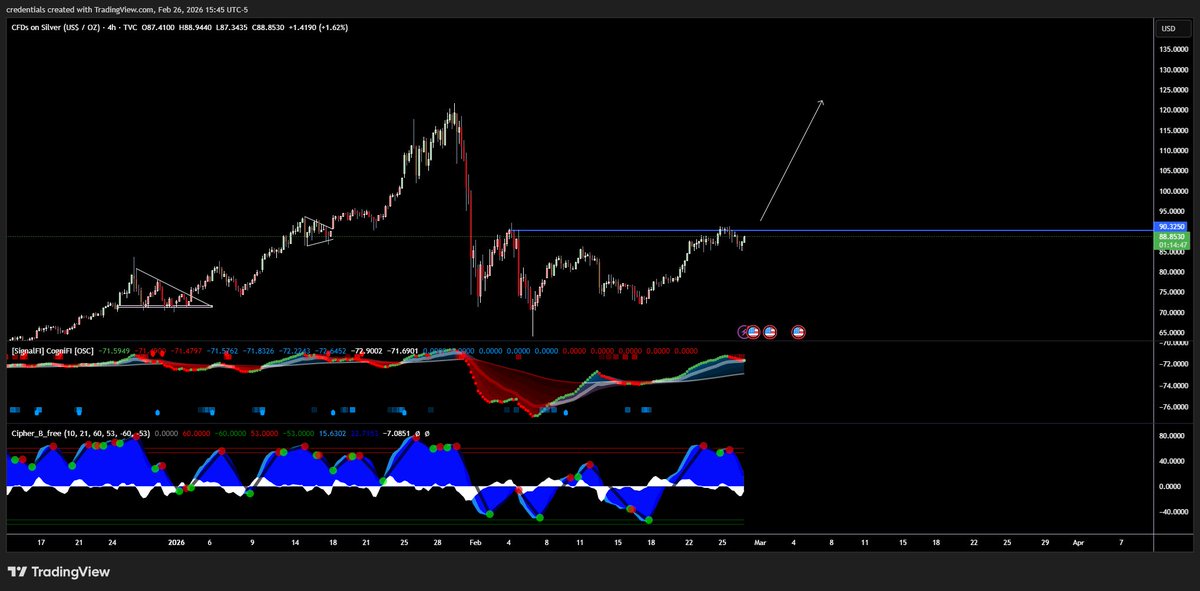Open the Cipher_B_free indicator legend title
The height and width of the screenshot is (591, 1200).
[80, 433]
